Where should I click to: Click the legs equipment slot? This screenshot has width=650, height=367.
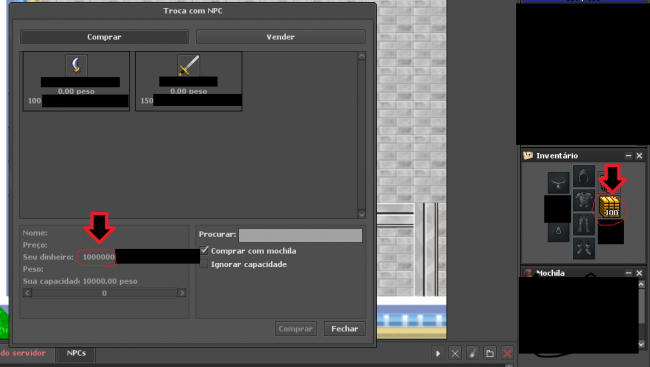pos(584,224)
